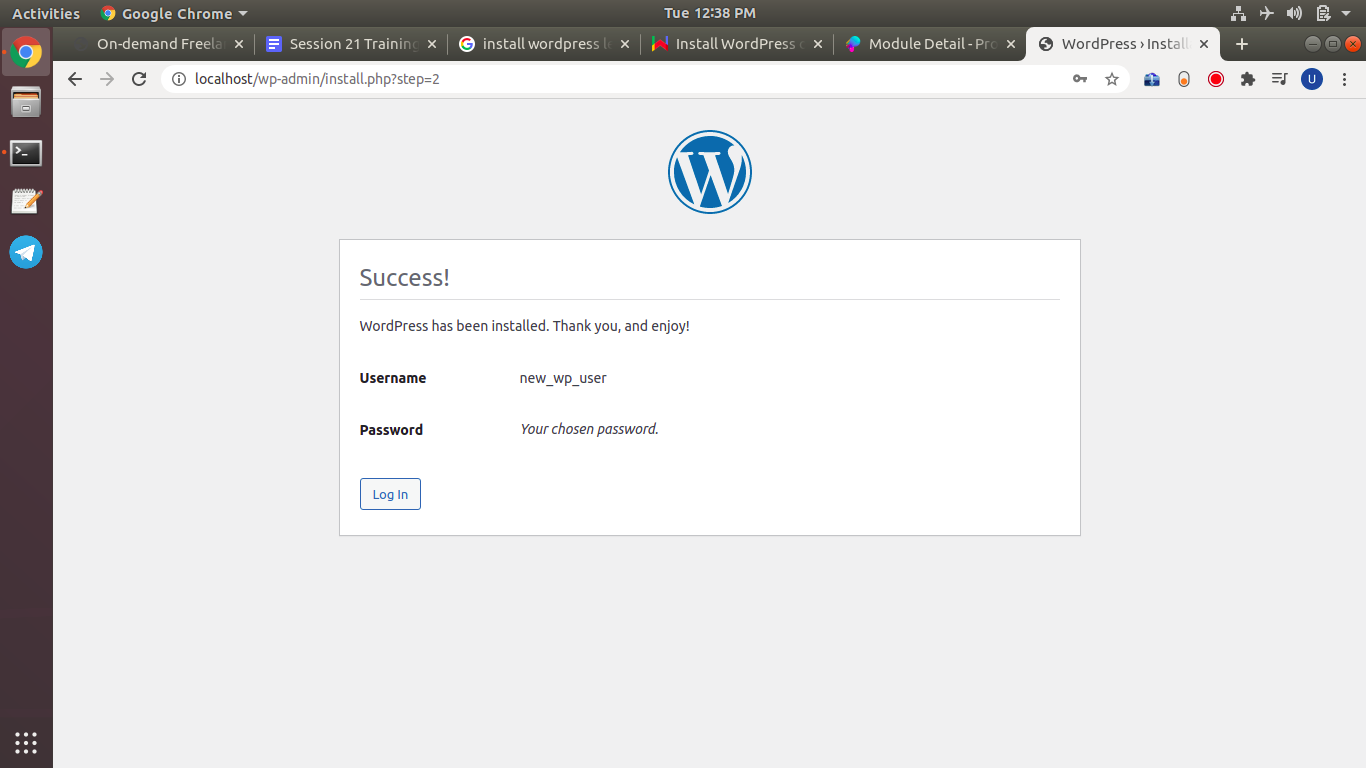
Task: Click the volume speaker icon
Action: click(1294, 13)
